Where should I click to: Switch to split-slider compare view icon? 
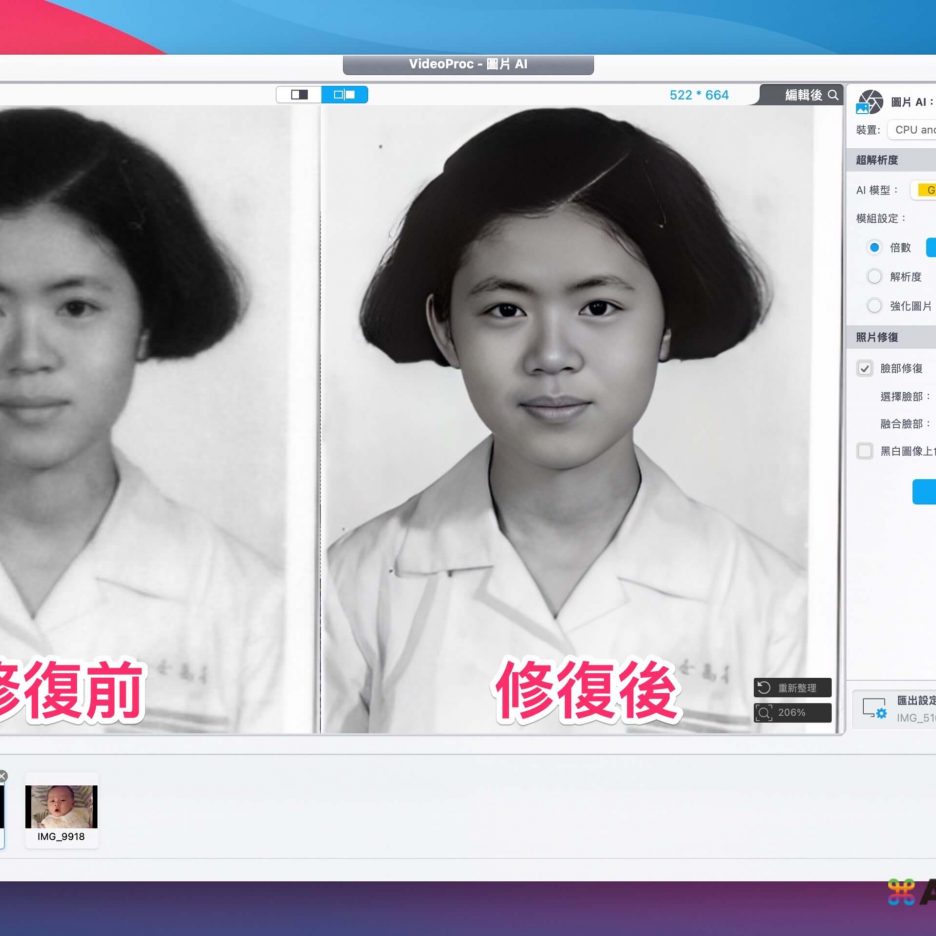(299, 94)
